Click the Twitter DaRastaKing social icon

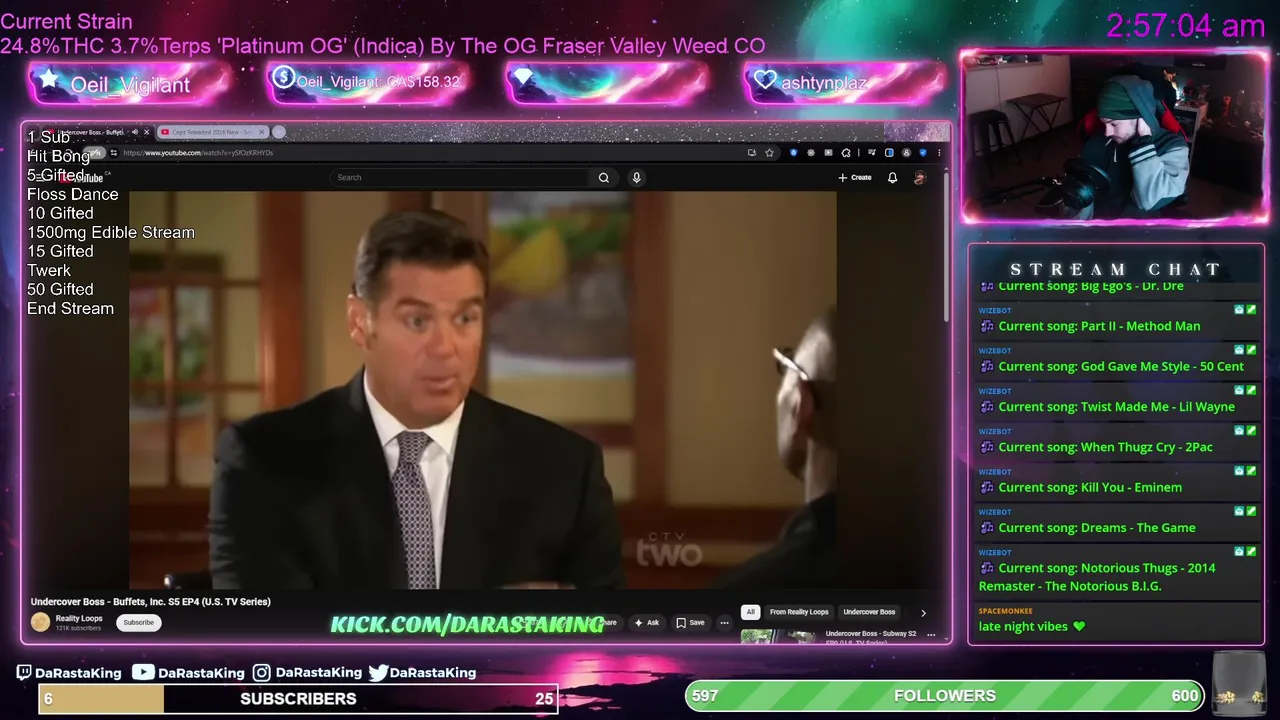pyautogui.click(x=378, y=673)
